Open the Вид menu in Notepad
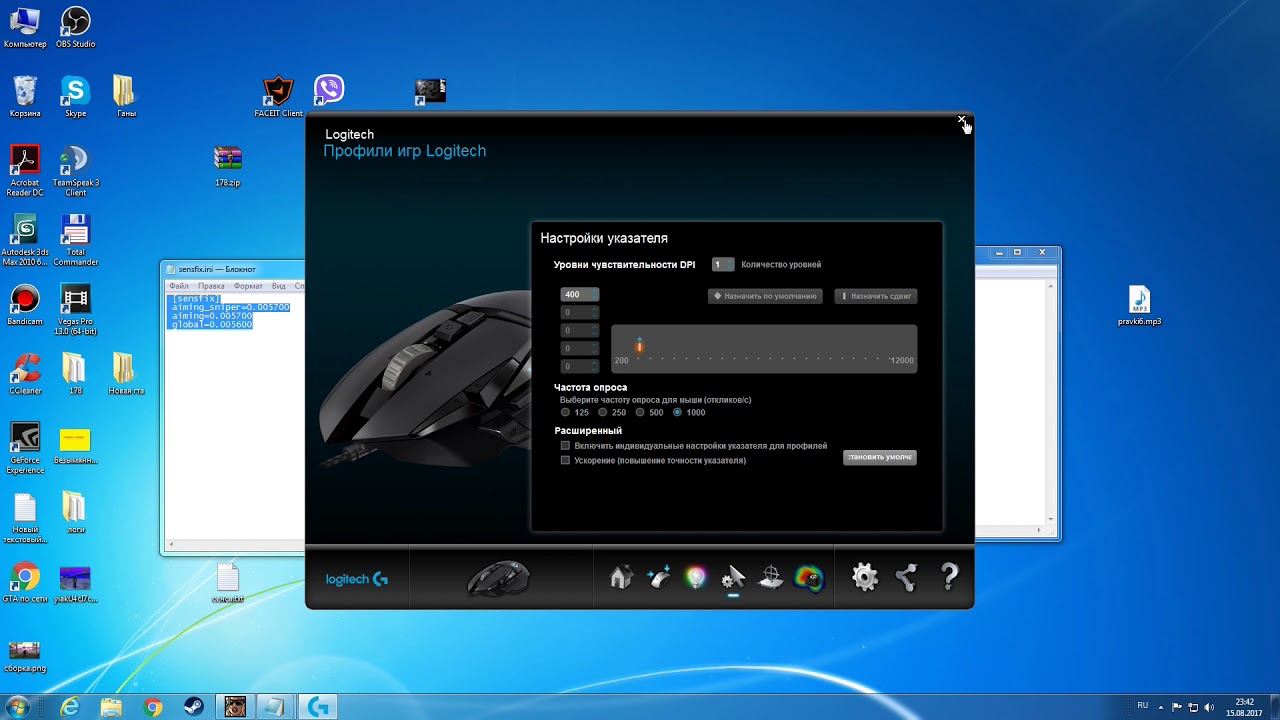 [279, 286]
